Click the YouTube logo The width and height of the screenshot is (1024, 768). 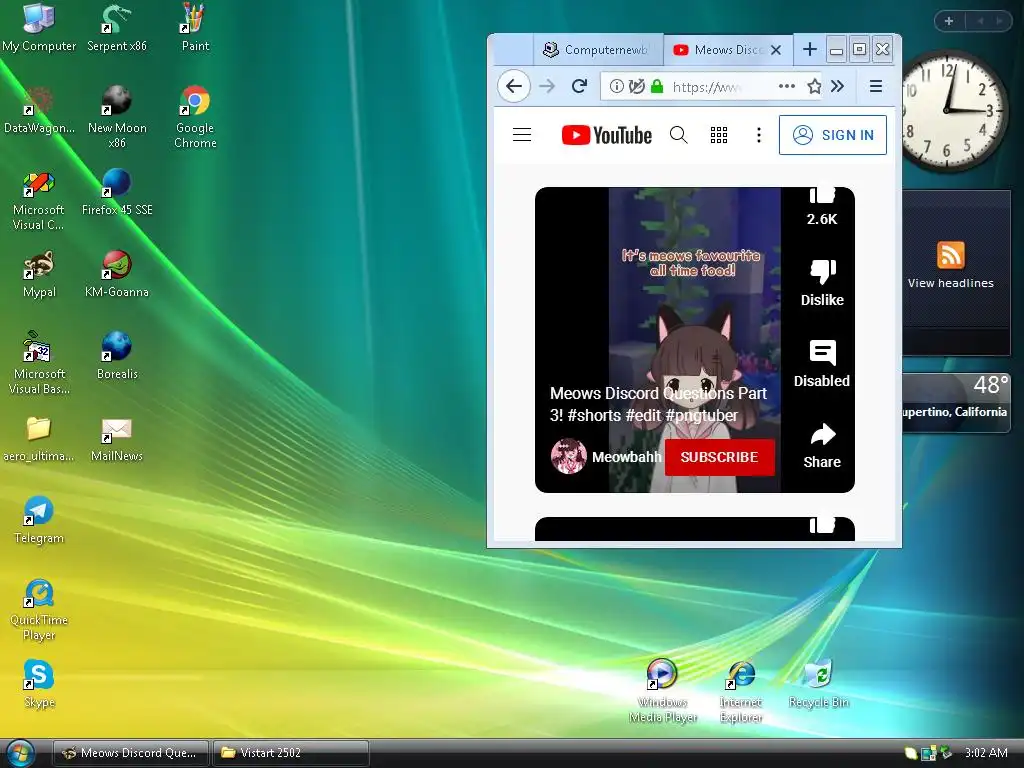(607, 135)
